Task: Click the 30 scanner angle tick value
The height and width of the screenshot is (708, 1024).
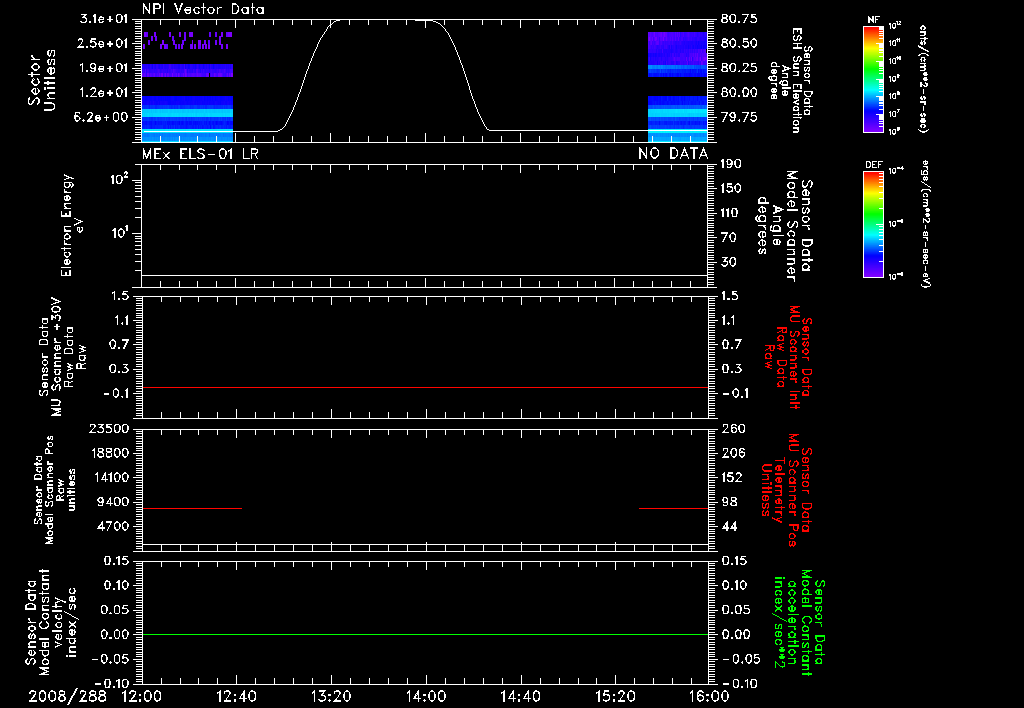Action: [729, 263]
